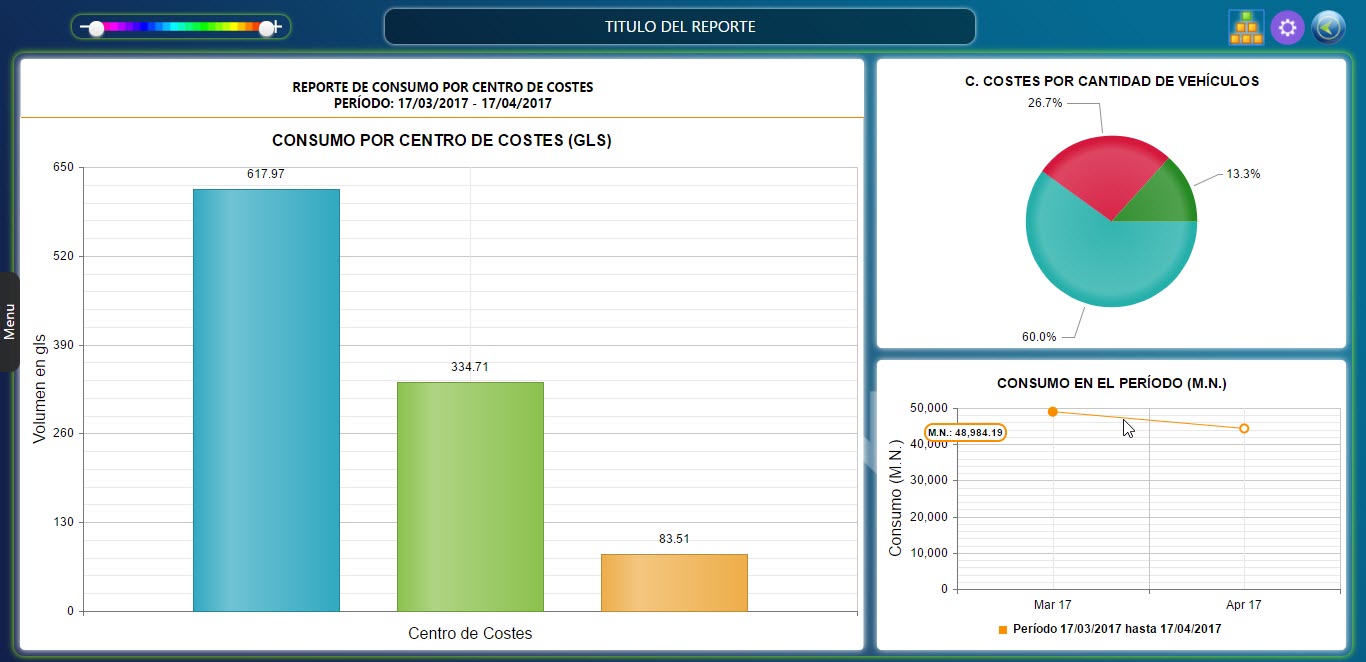Click the M.N.: 48,984.19 tooltip label

pyautogui.click(x=965, y=433)
